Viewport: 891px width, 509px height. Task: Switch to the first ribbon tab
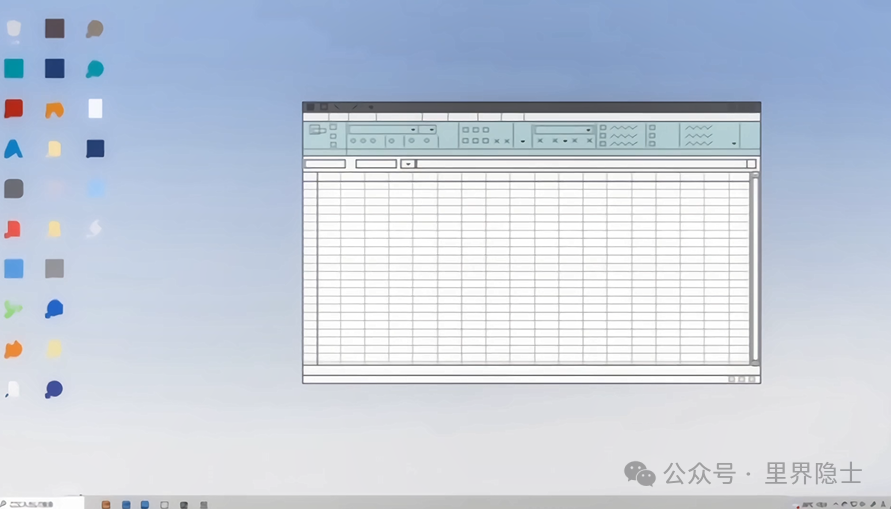pos(316,117)
